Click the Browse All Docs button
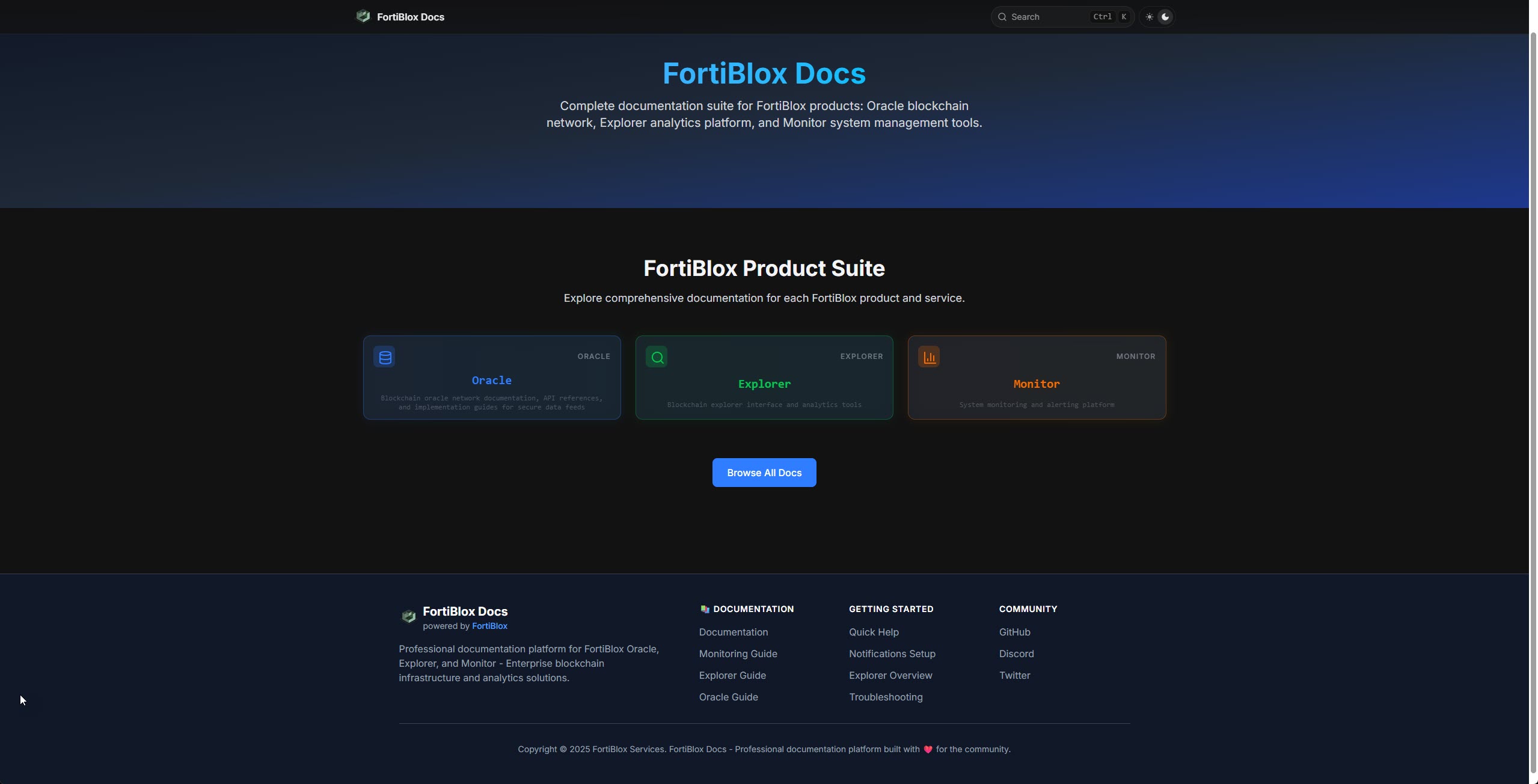Screen dimensions: 1538x784 764,473
